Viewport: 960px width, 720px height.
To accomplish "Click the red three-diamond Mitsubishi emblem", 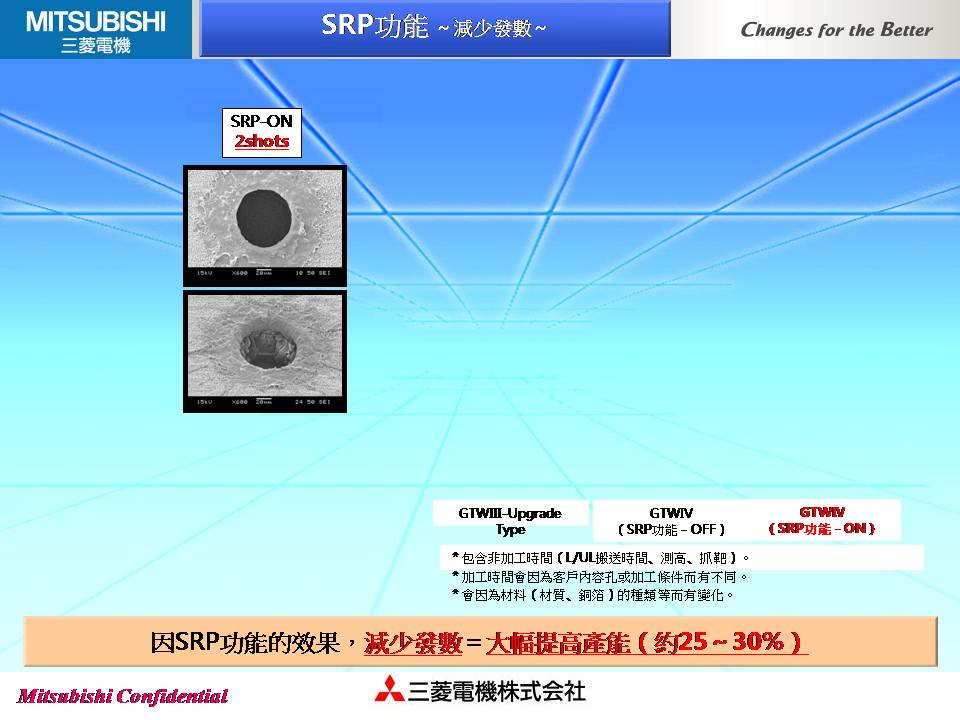I will click(x=389, y=689).
